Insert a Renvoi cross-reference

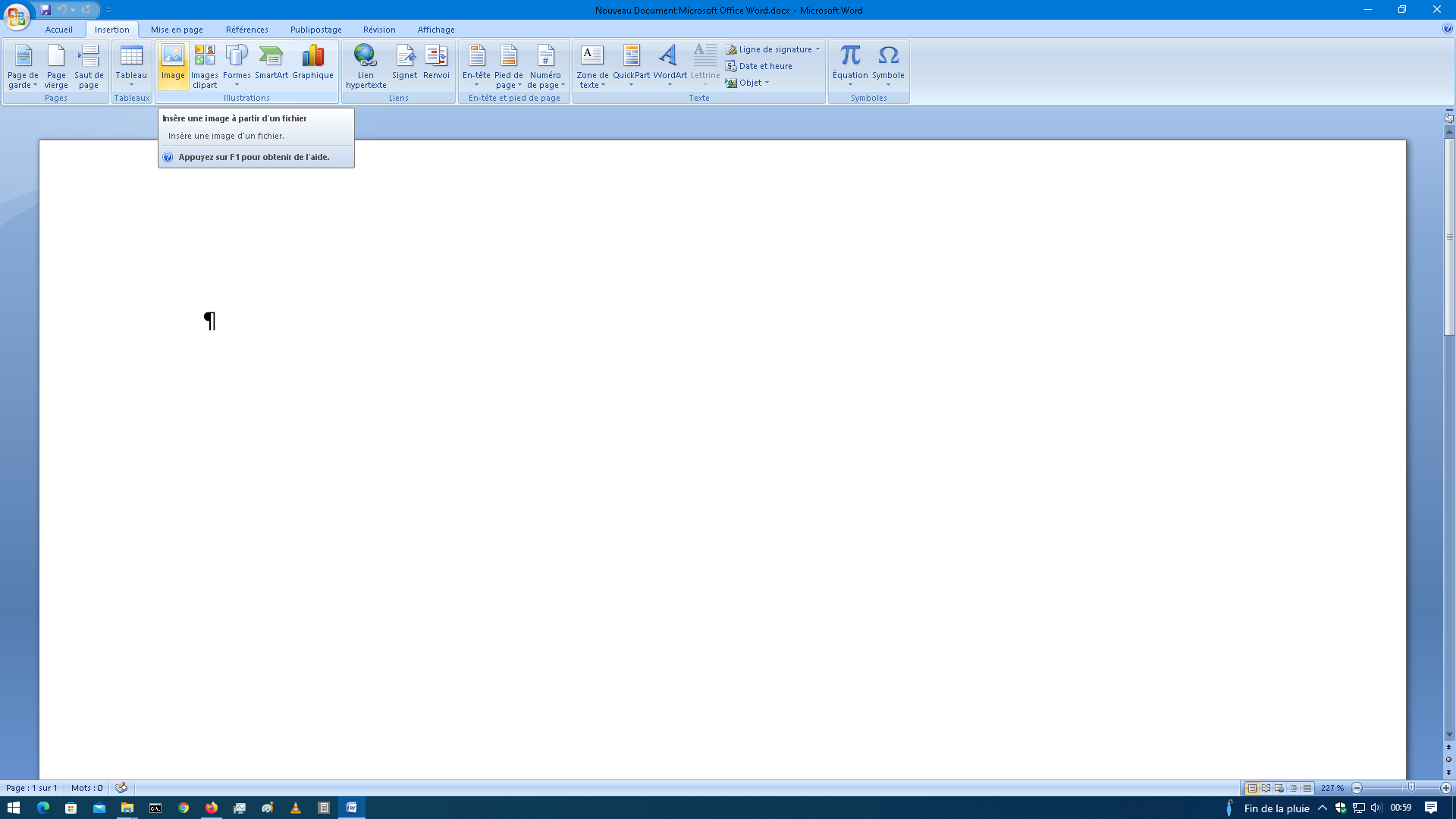coord(436,62)
